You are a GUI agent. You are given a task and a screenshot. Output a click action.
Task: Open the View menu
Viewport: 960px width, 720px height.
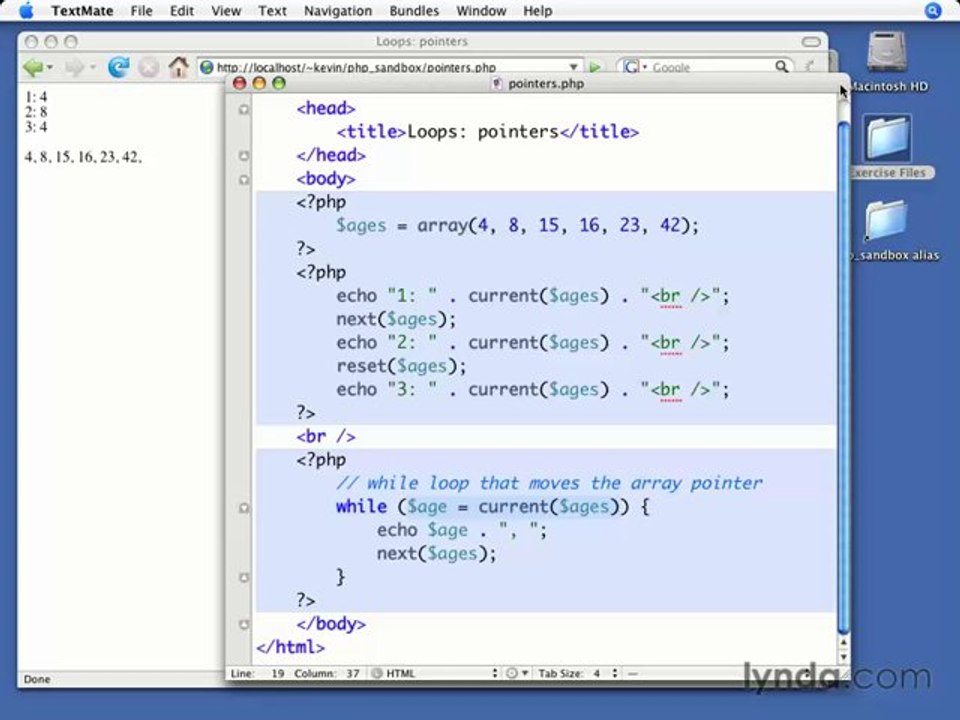pos(226,11)
